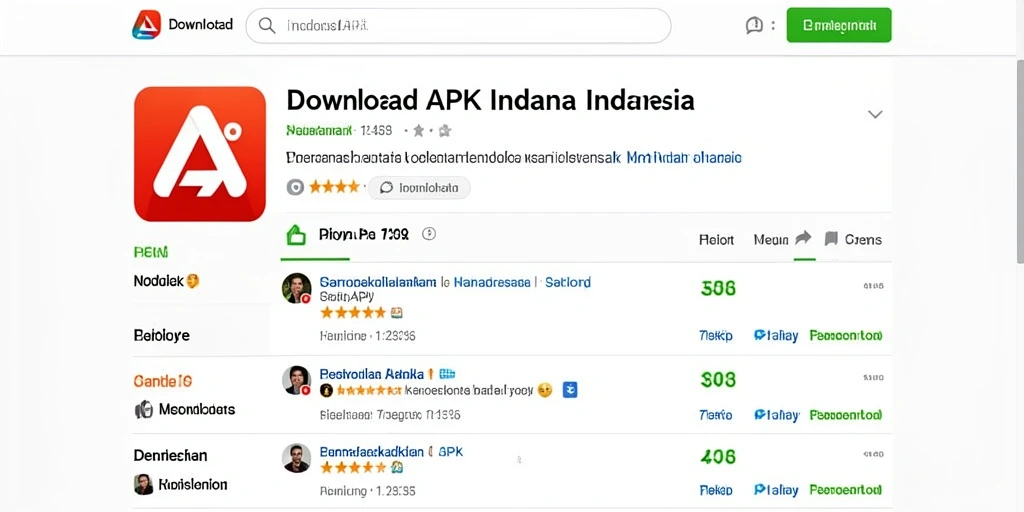1024x512 pixels.
Task: Click Plalay icon in the second review
Action: point(760,415)
